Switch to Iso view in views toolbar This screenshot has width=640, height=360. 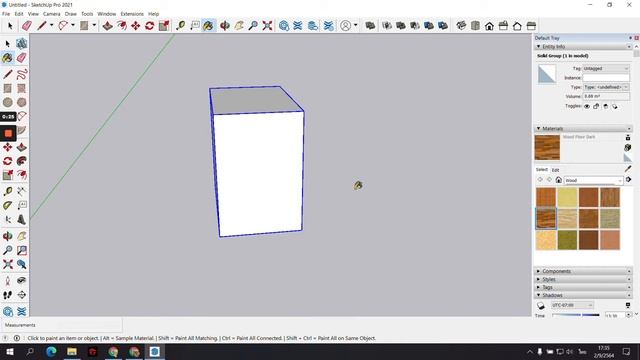(461, 26)
